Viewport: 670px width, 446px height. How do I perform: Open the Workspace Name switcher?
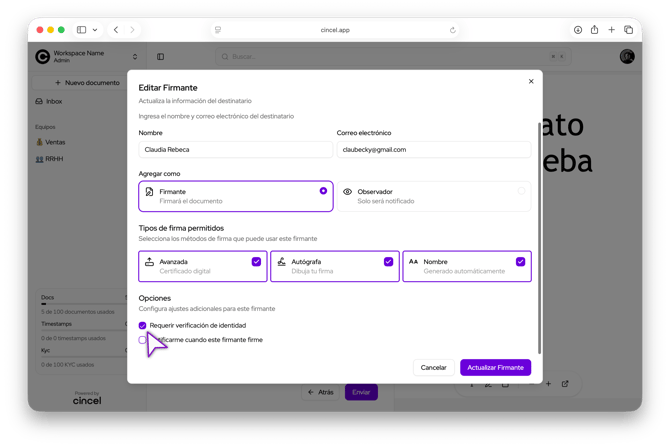click(x=86, y=57)
